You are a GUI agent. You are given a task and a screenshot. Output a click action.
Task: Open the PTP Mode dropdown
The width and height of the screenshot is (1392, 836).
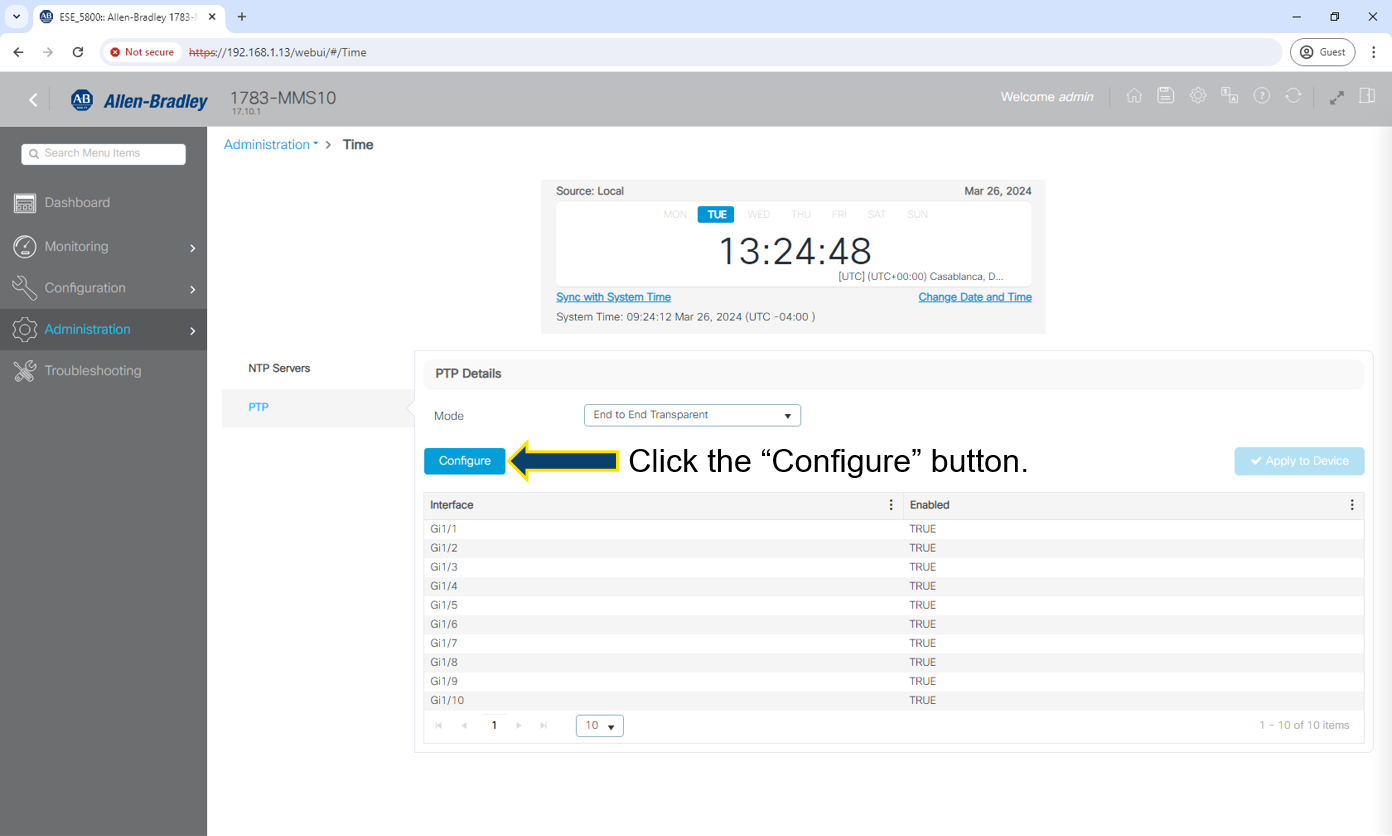click(692, 415)
